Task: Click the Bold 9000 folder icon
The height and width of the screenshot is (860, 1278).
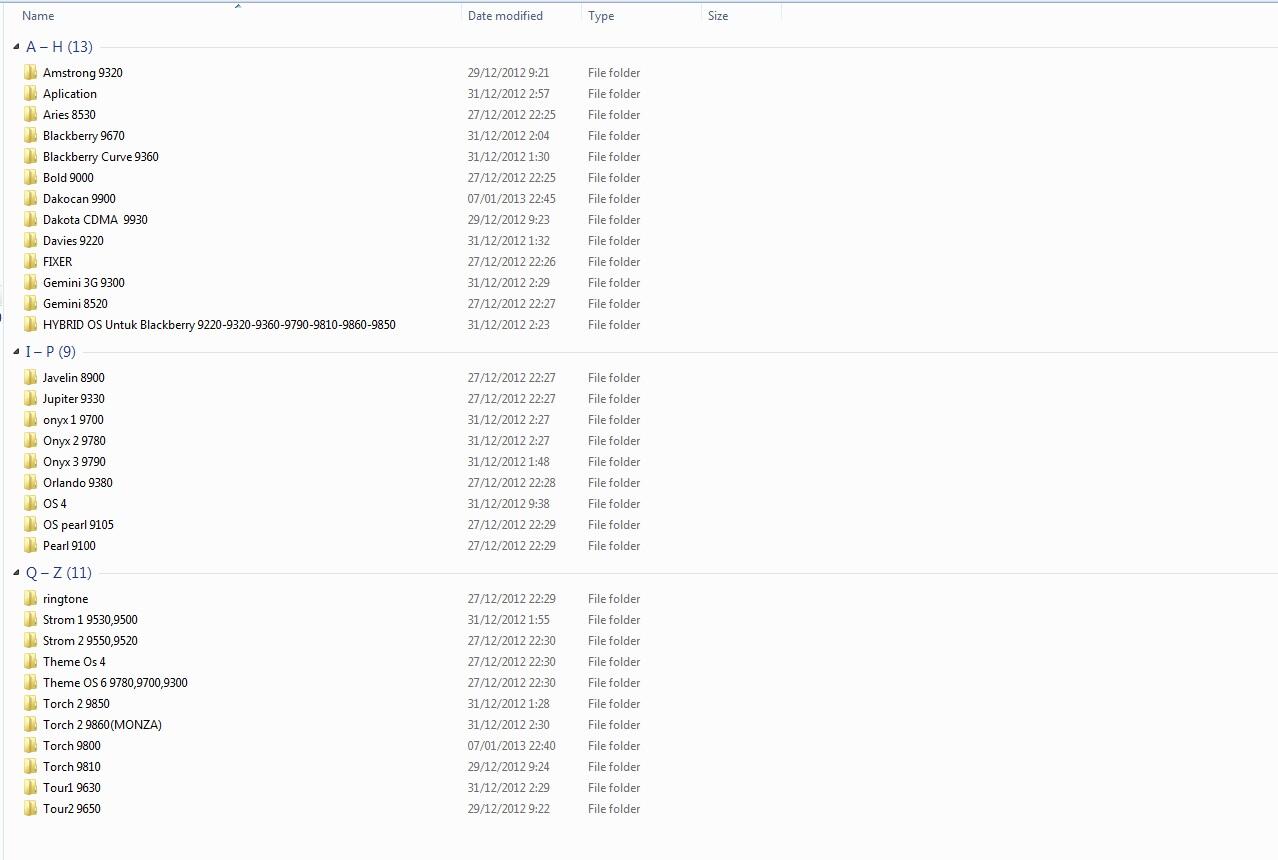Action: point(30,178)
